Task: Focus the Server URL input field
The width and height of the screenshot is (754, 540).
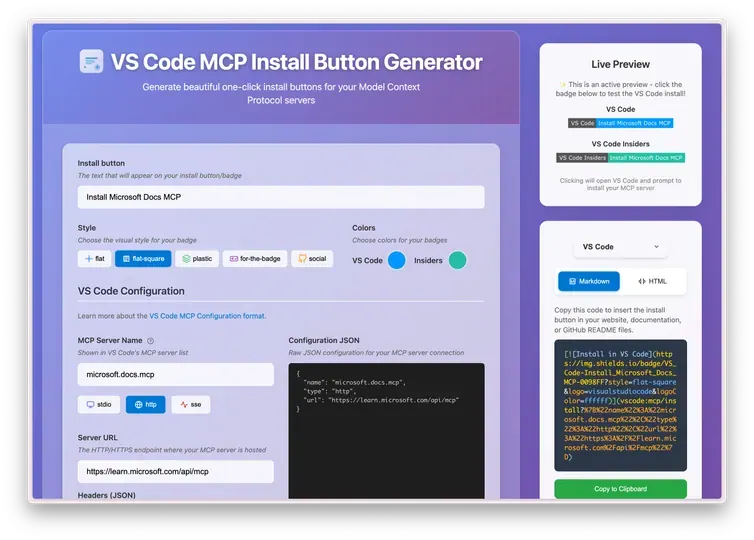Action: pos(176,471)
